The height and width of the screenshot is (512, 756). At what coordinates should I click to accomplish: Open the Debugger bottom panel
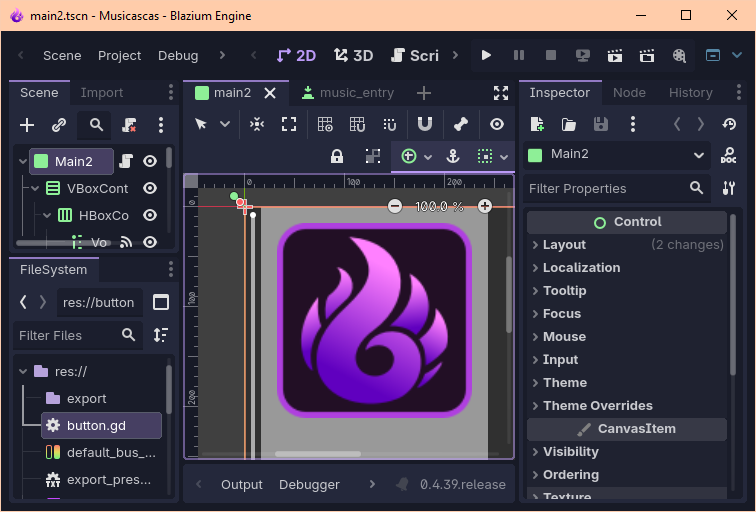point(309,485)
